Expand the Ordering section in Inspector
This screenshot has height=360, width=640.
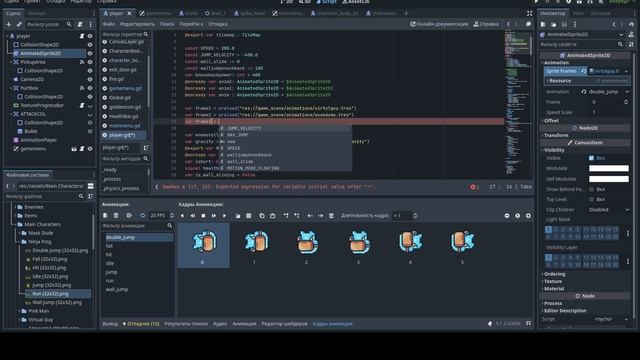point(554,274)
